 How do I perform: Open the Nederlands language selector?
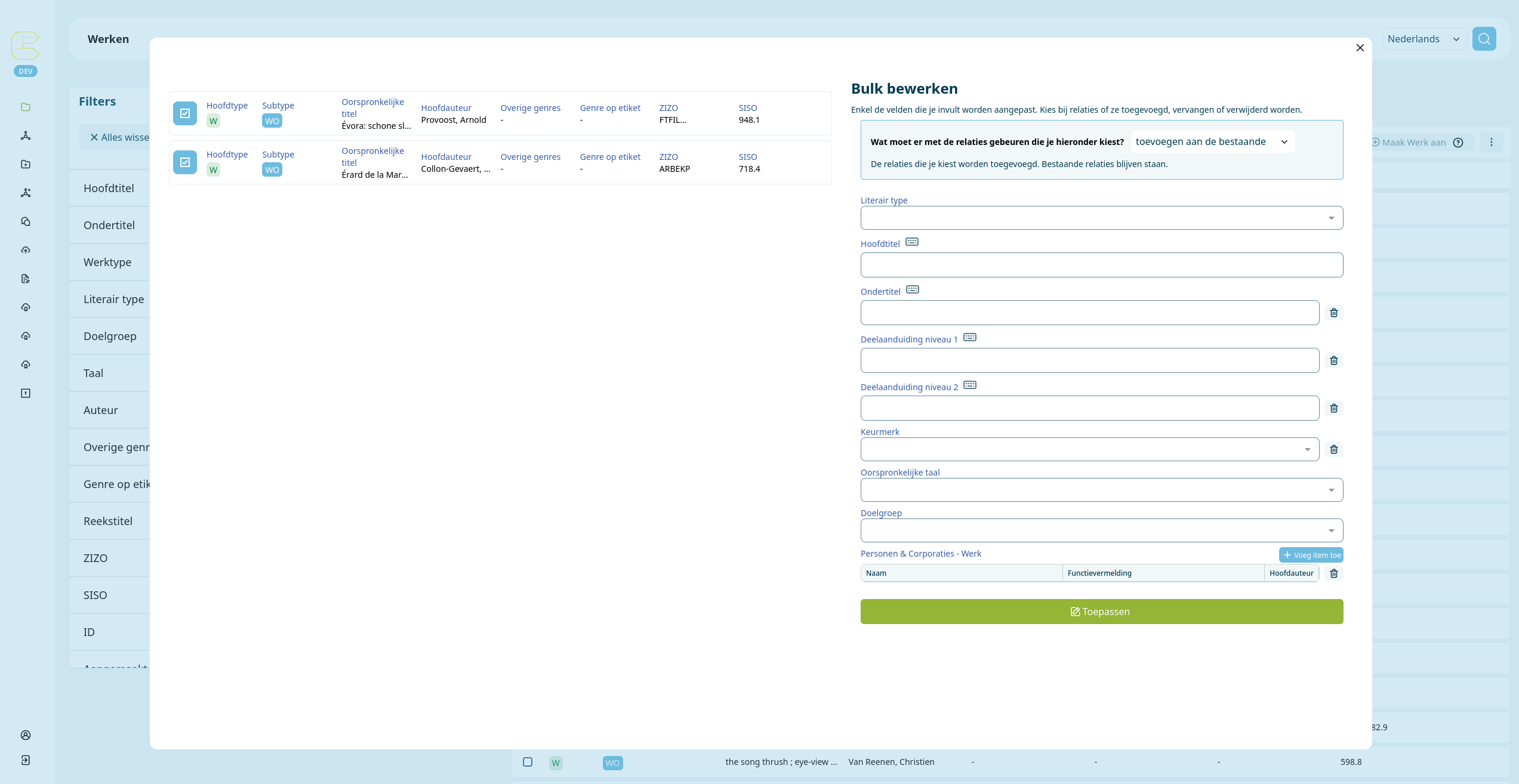tap(1424, 39)
